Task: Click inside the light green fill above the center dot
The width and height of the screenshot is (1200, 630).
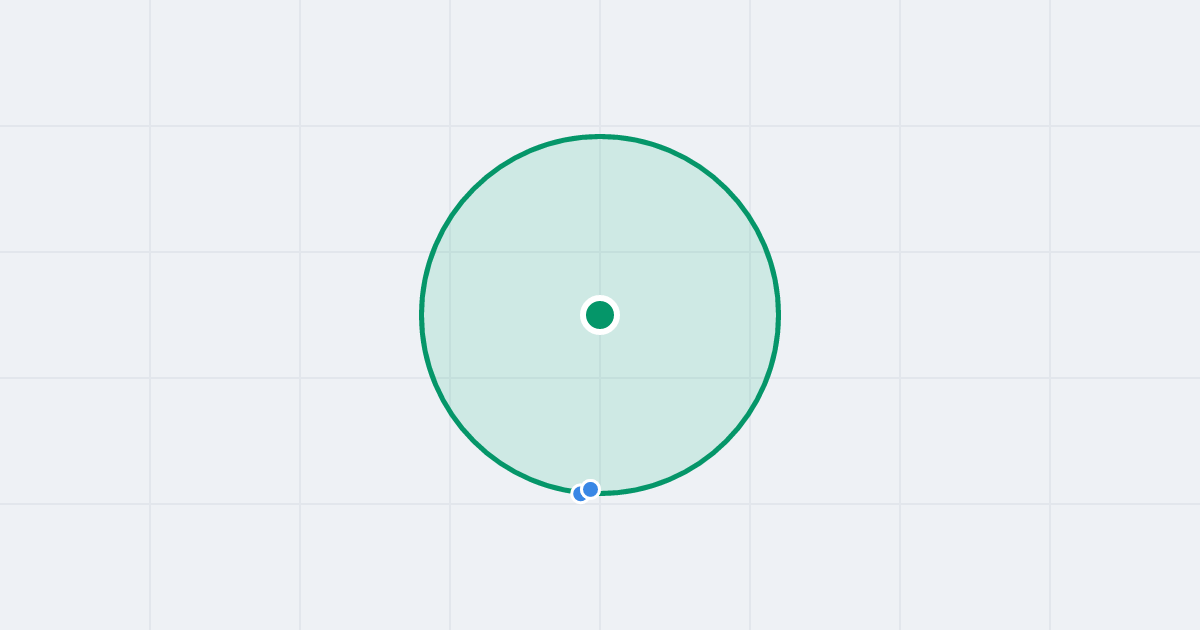Action: click(x=600, y=220)
